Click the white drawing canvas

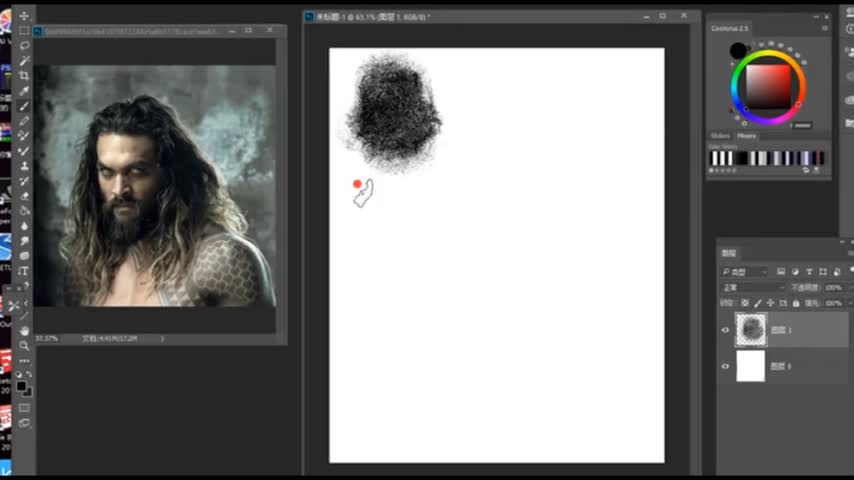pyautogui.click(x=497, y=256)
